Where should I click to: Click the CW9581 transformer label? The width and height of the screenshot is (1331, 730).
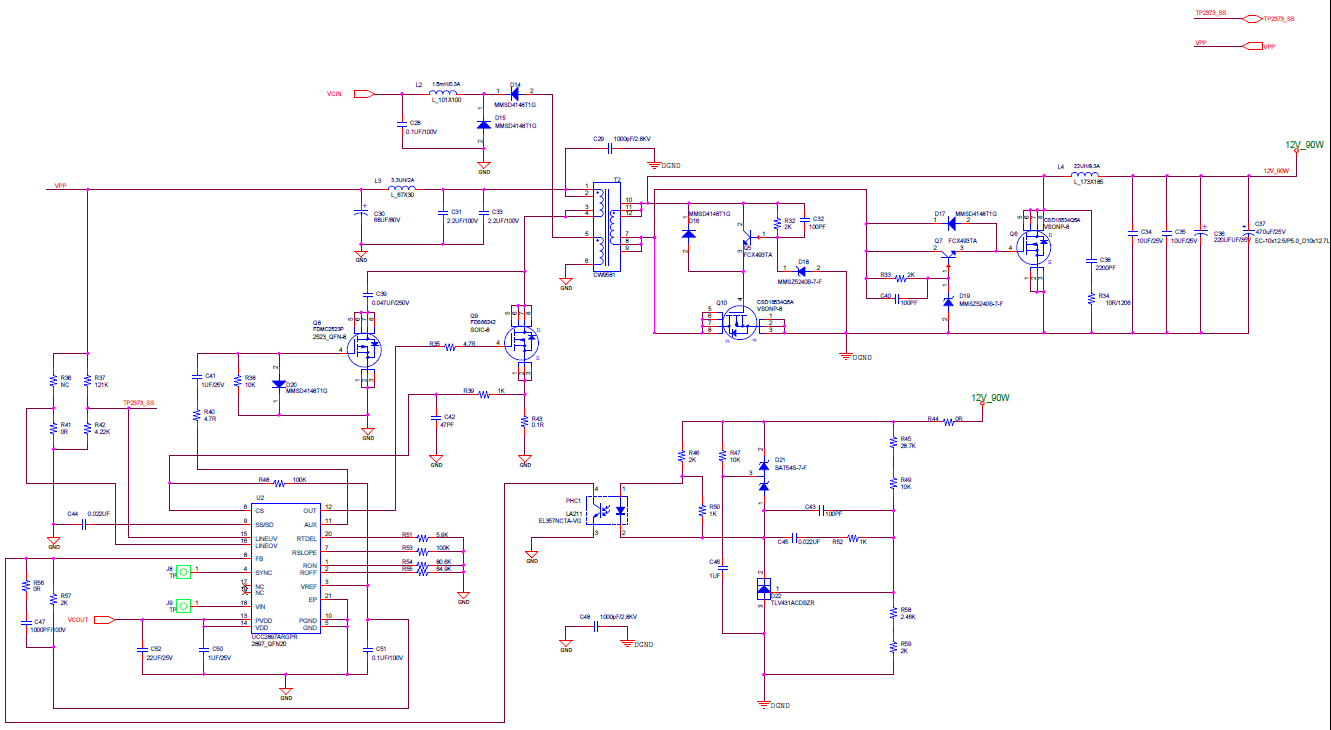603,274
